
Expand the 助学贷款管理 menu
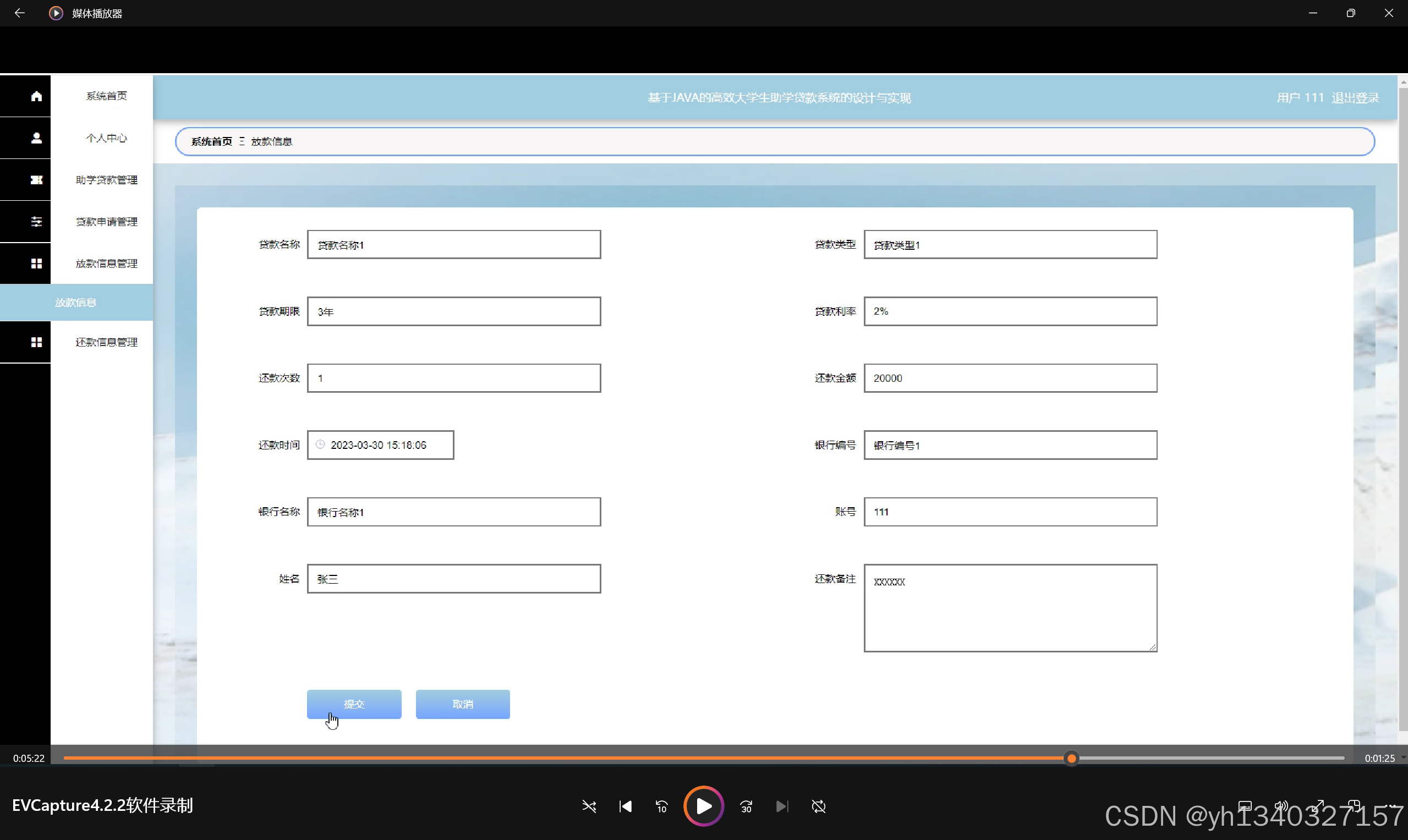pyautogui.click(x=106, y=180)
